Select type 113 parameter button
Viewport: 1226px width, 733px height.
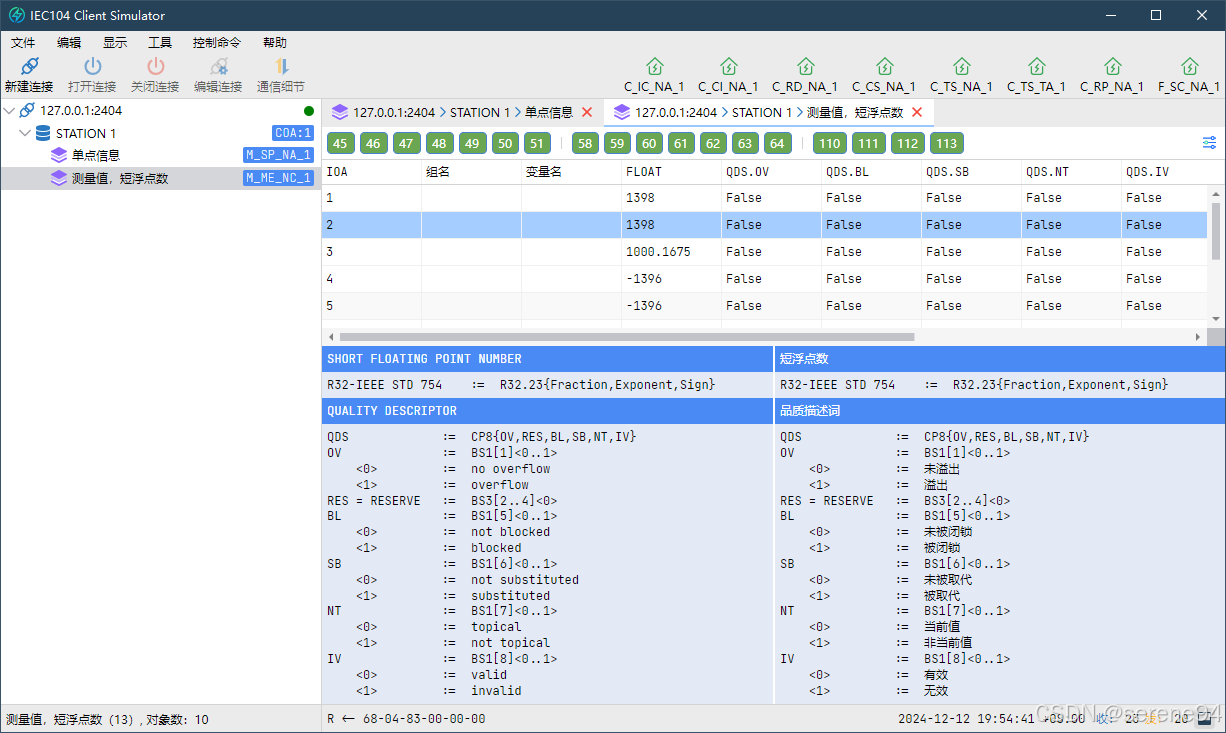(947, 143)
